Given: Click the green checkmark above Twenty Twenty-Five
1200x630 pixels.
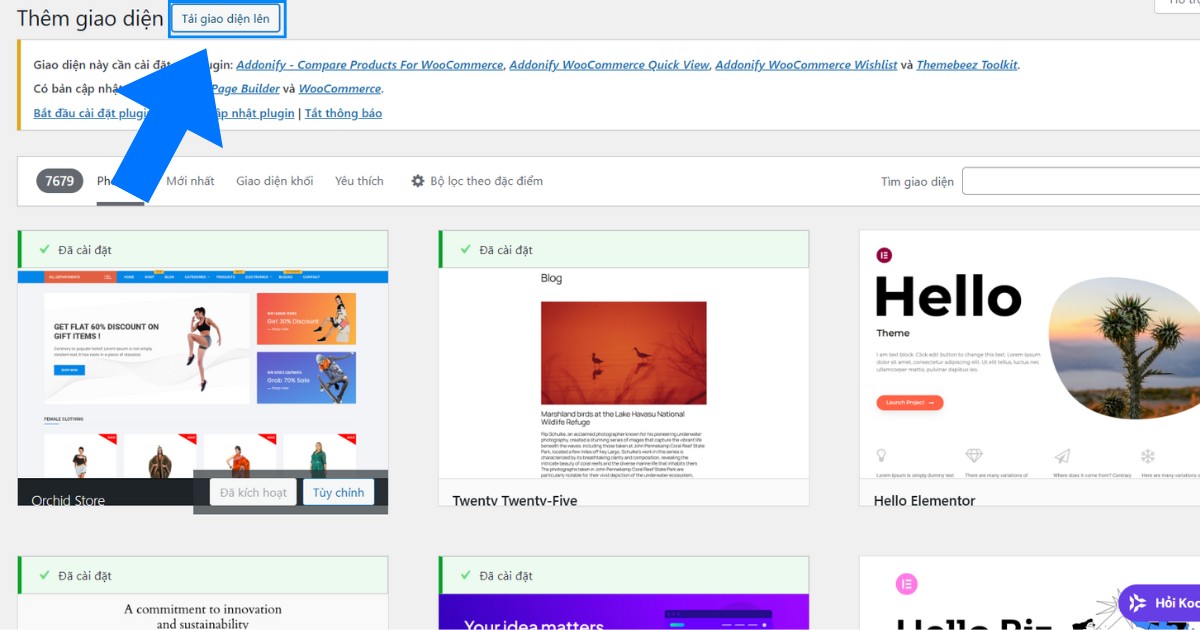Looking at the screenshot, I should 465,249.
